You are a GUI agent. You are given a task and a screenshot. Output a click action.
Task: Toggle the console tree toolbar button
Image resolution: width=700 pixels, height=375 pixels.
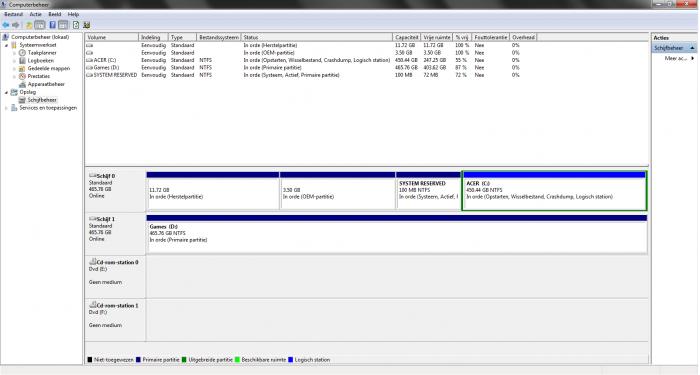tap(40, 25)
